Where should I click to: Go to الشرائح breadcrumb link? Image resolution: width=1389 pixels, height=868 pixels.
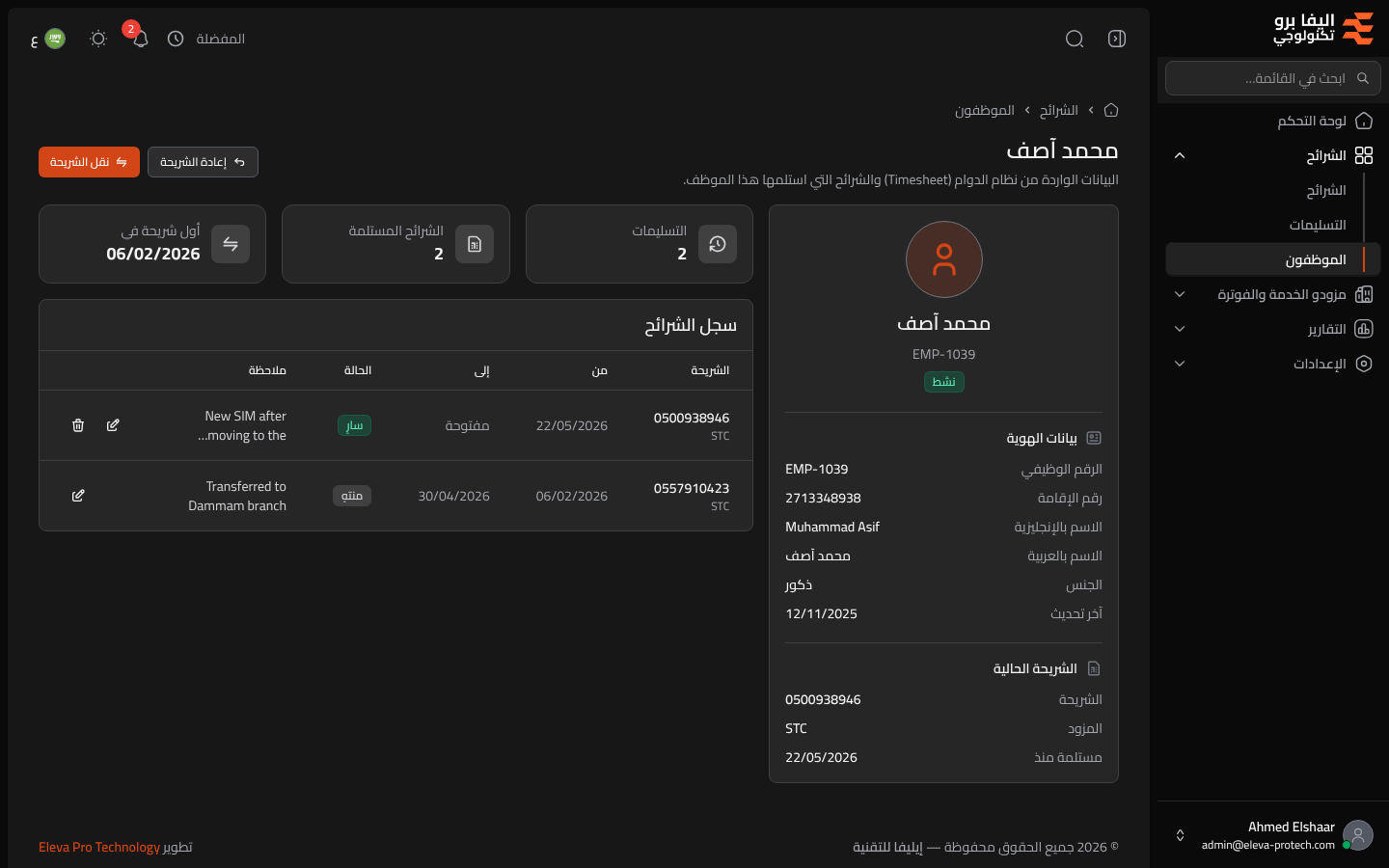click(x=1058, y=110)
